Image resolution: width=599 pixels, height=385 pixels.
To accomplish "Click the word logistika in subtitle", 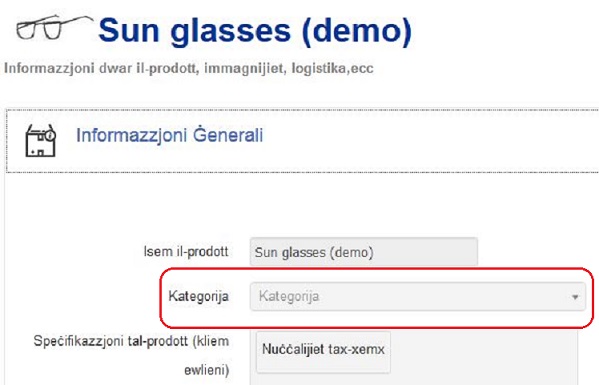I will point(319,68).
